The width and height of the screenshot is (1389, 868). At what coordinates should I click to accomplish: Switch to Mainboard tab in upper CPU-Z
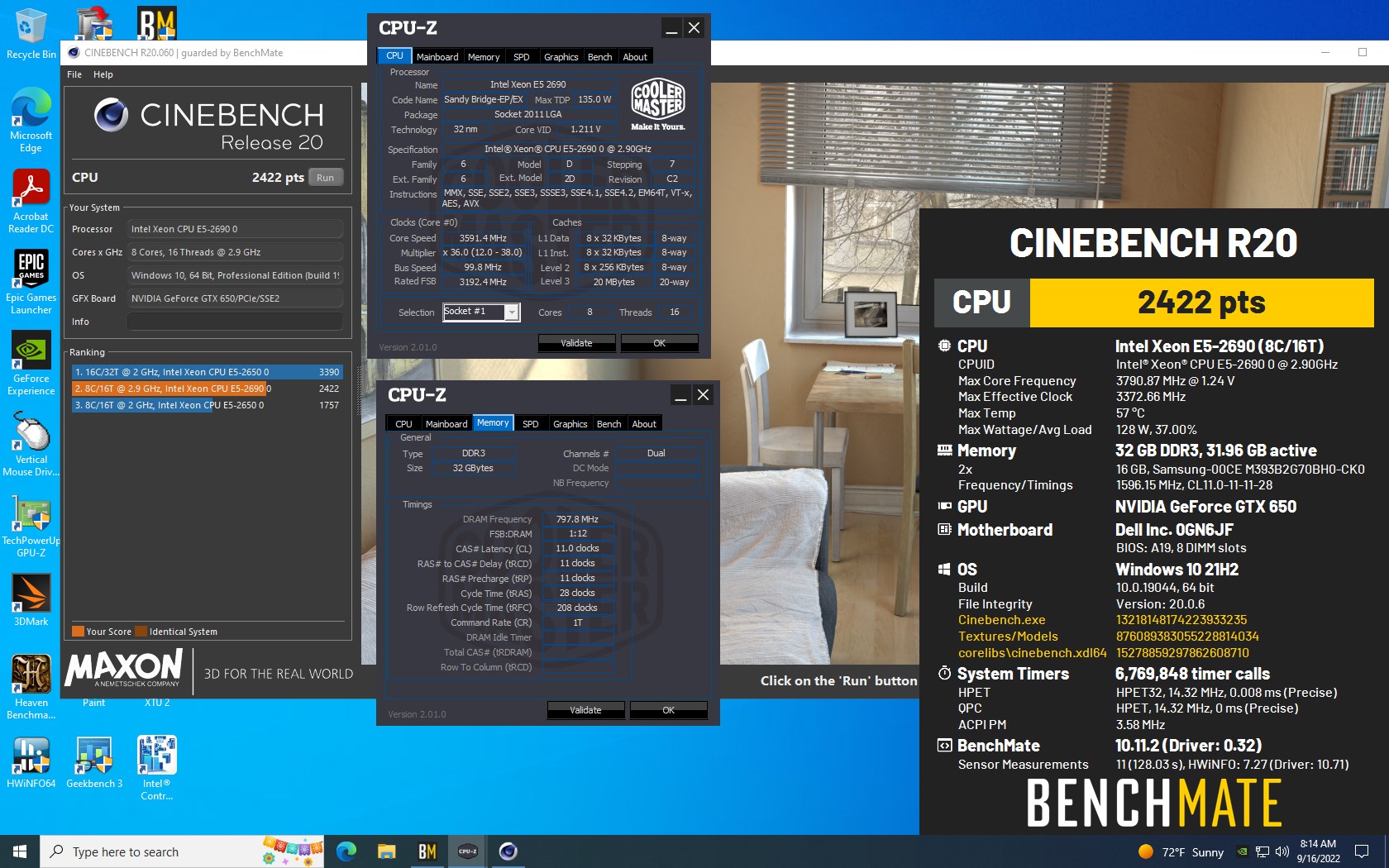click(x=437, y=57)
